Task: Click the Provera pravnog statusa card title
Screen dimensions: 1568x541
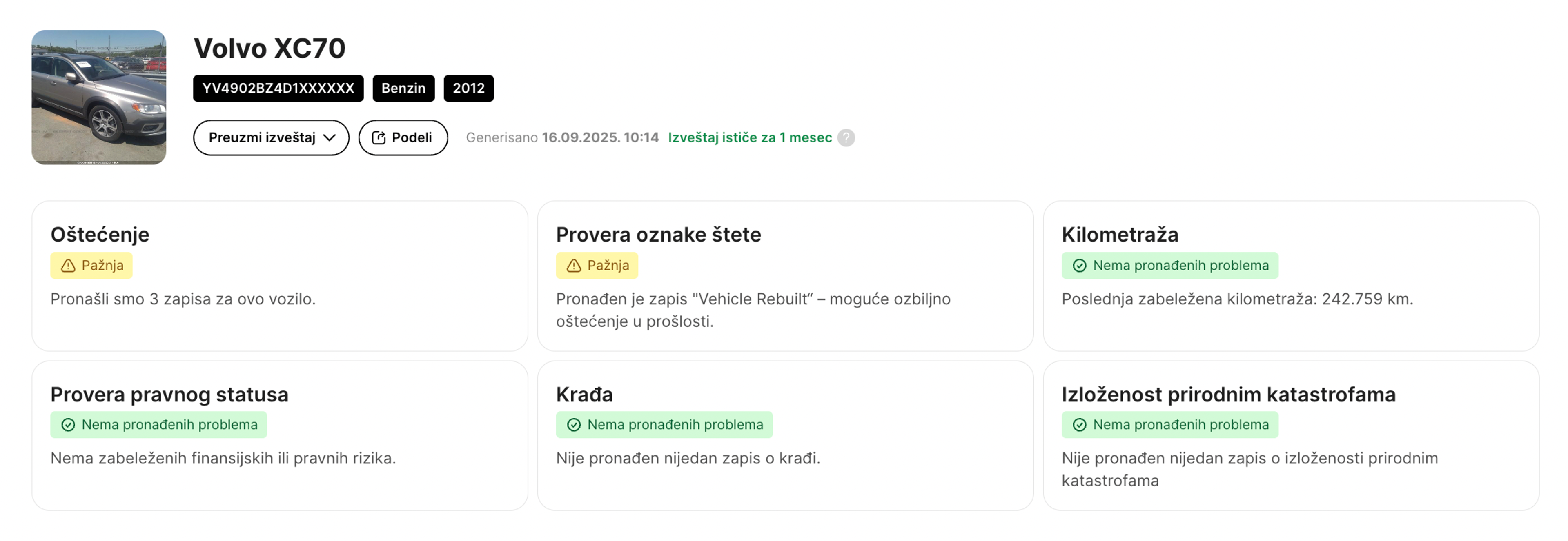Action: [169, 395]
